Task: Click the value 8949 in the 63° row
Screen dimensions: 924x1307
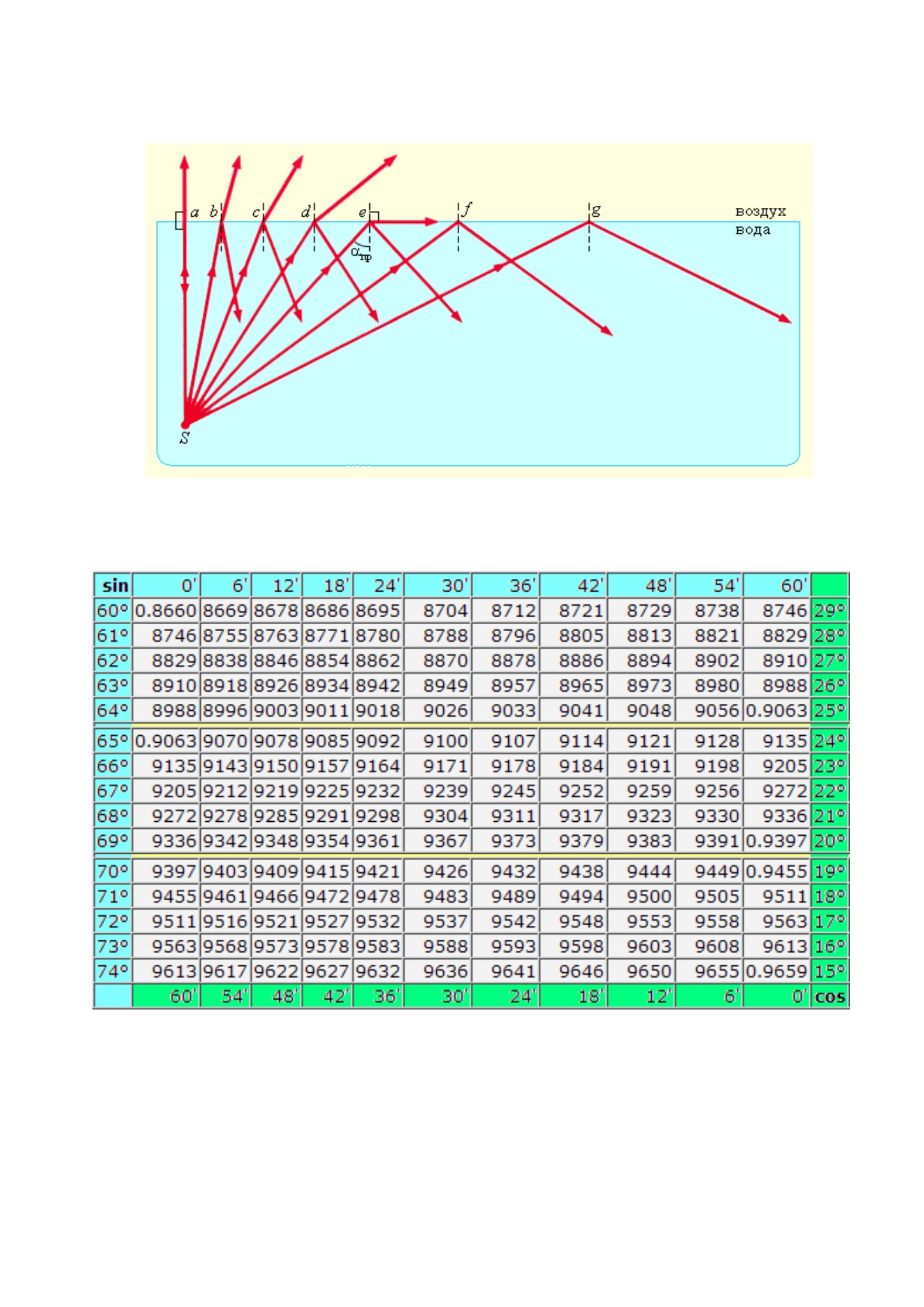Action: (x=437, y=685)
